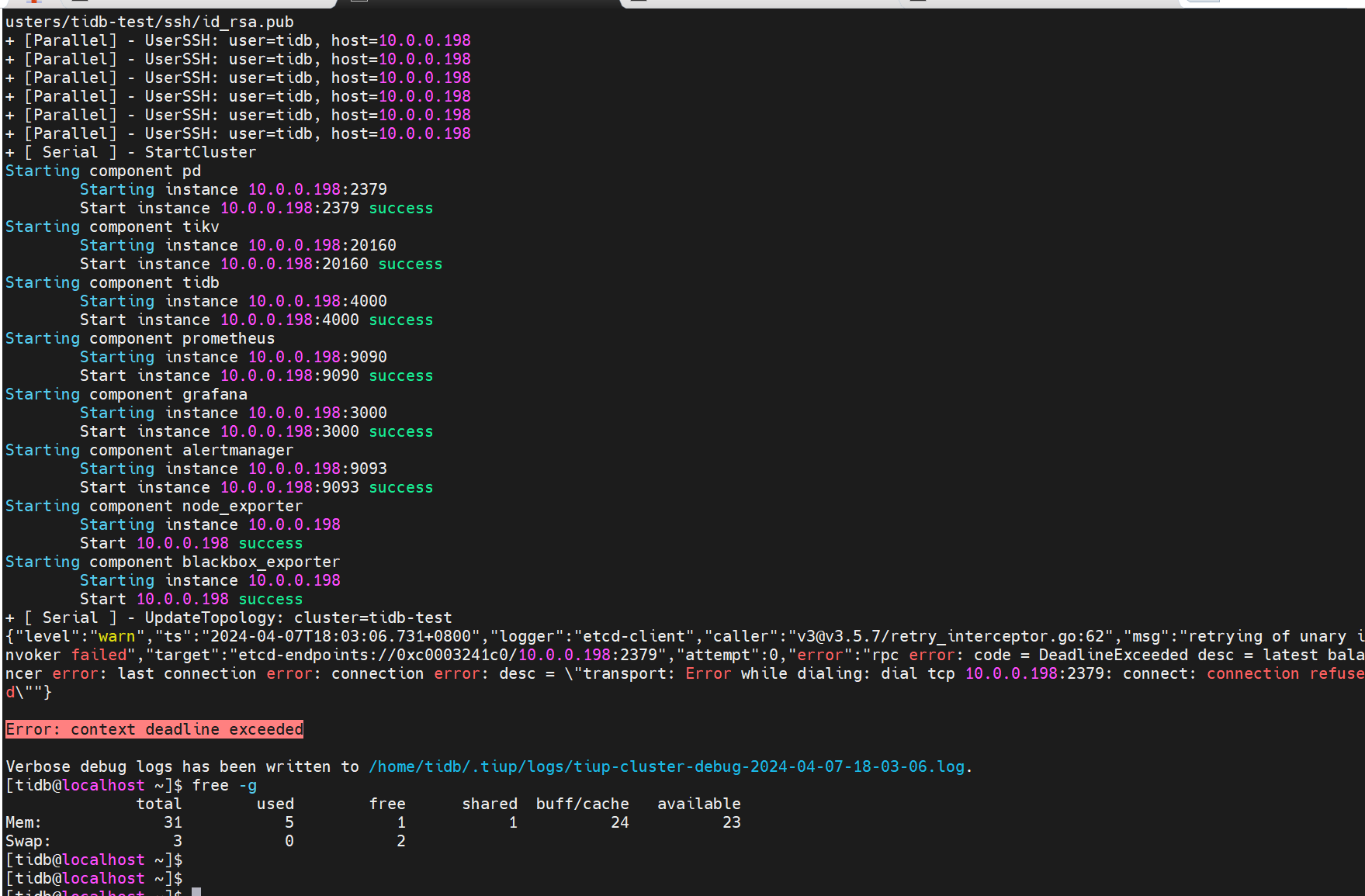Viewport: 1365px width, 896px height.
Task: Click the "available" column header in memory table
Action: click(698, 804)
